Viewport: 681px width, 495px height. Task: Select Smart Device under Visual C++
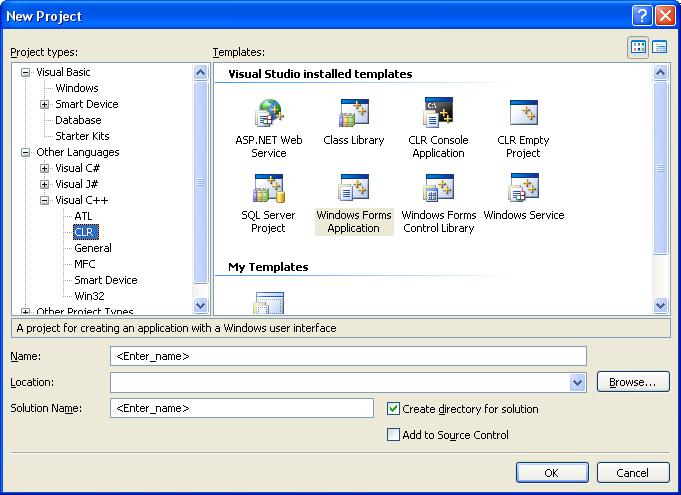[x=106, y=280]
